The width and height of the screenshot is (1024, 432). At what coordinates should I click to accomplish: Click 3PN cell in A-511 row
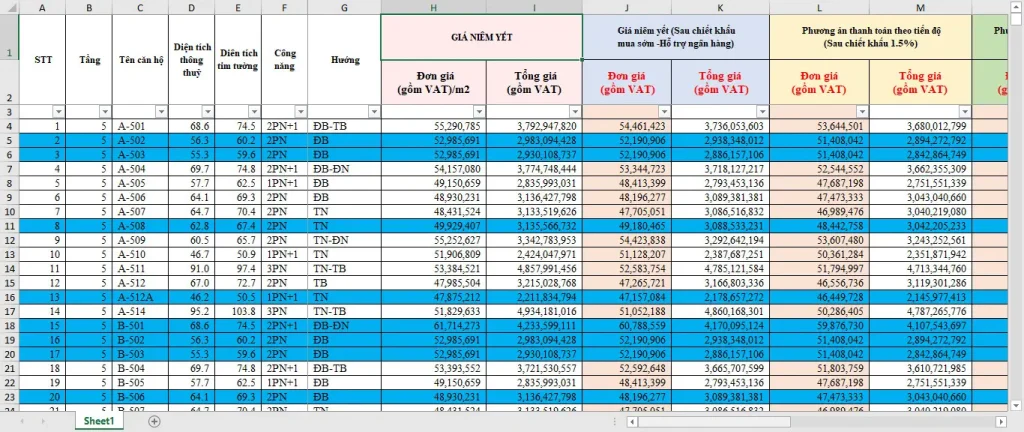tap(284, 270)
